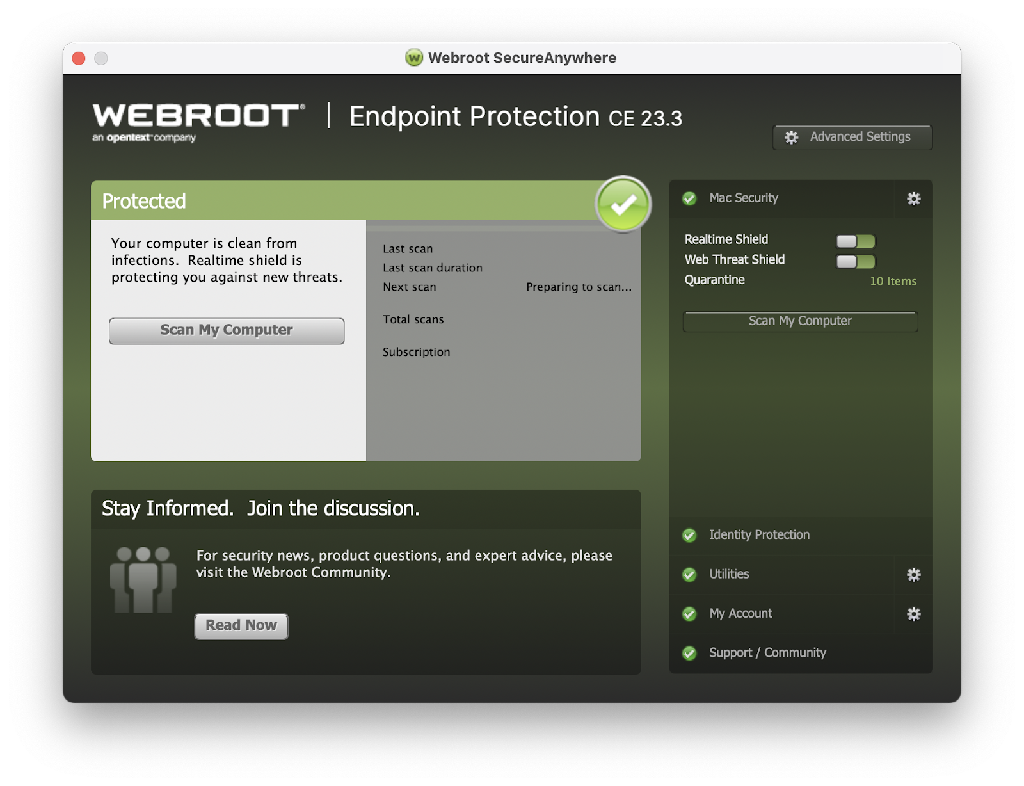
Task: Click Mac Security green check icon
Action: pos(690,198)
